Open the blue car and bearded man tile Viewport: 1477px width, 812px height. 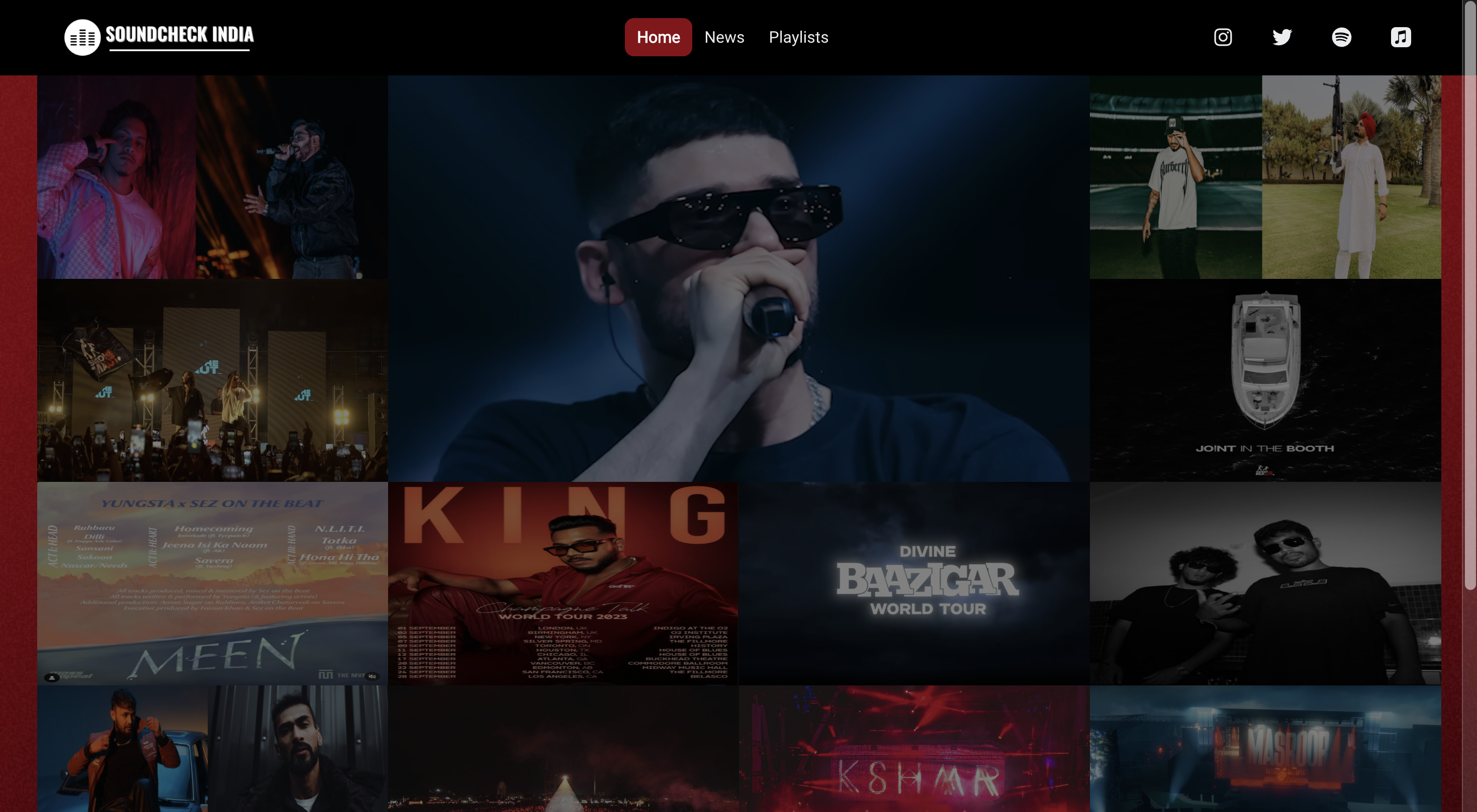click(213, 748)
